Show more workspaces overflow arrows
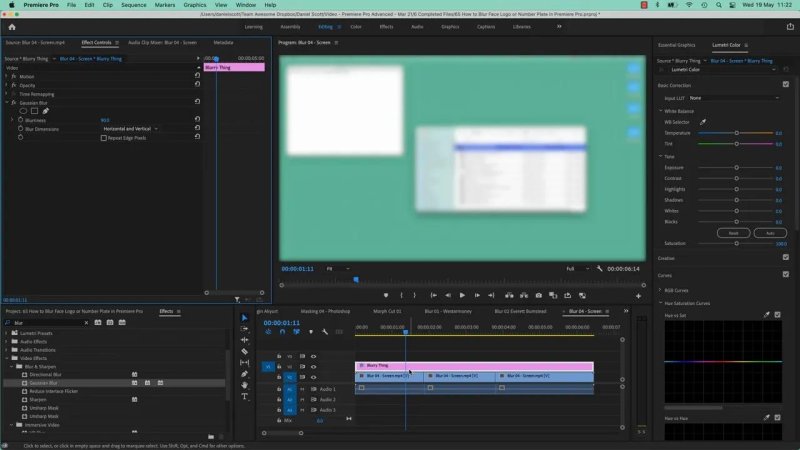The width and height of the screenshot is (800, 450). point(559,27)
